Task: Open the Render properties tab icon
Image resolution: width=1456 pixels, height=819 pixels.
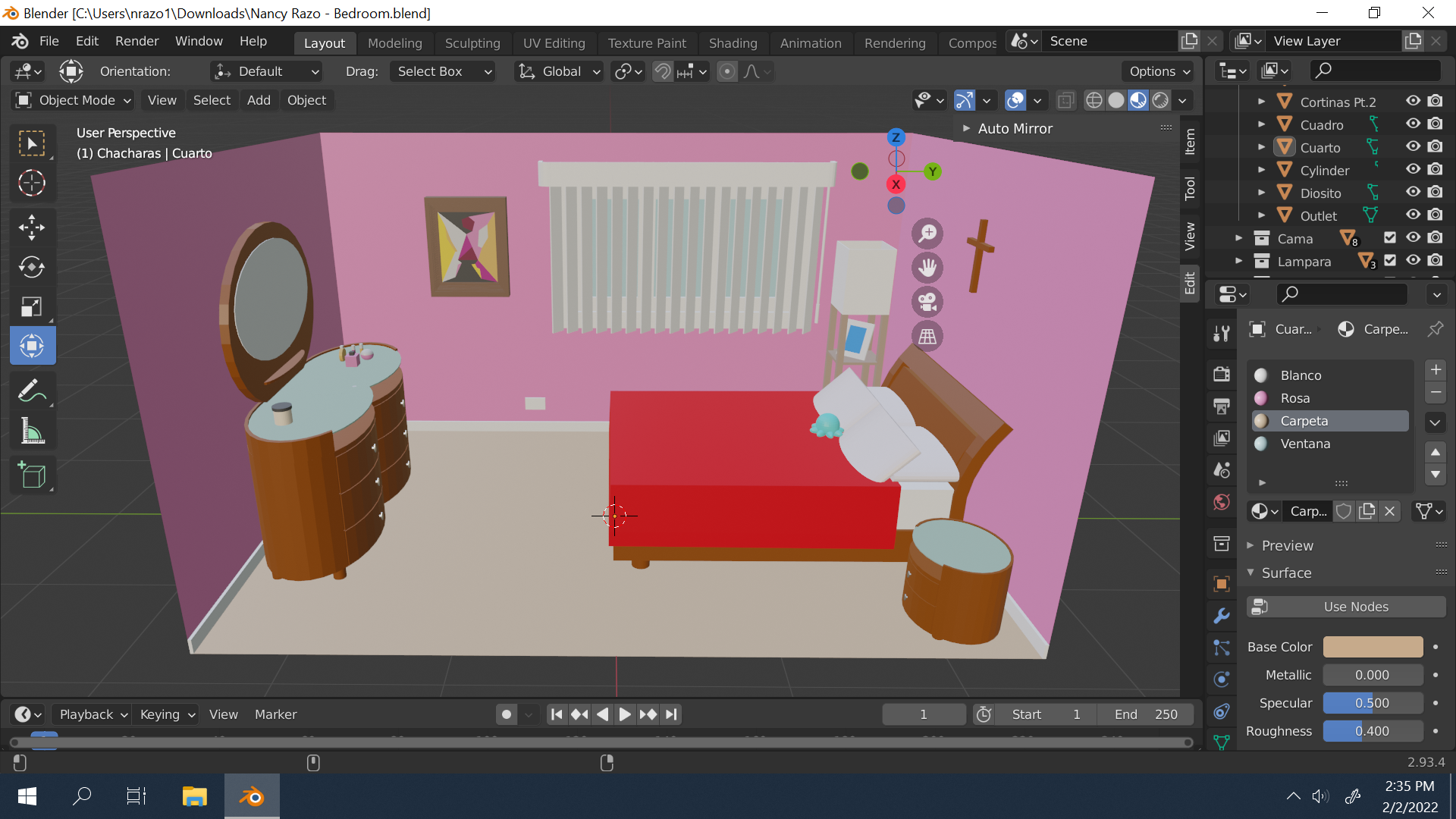Action: (1222, 373)
